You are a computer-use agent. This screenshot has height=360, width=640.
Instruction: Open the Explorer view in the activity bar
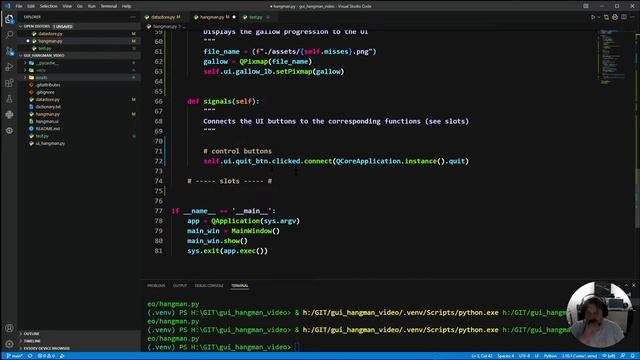9,19
